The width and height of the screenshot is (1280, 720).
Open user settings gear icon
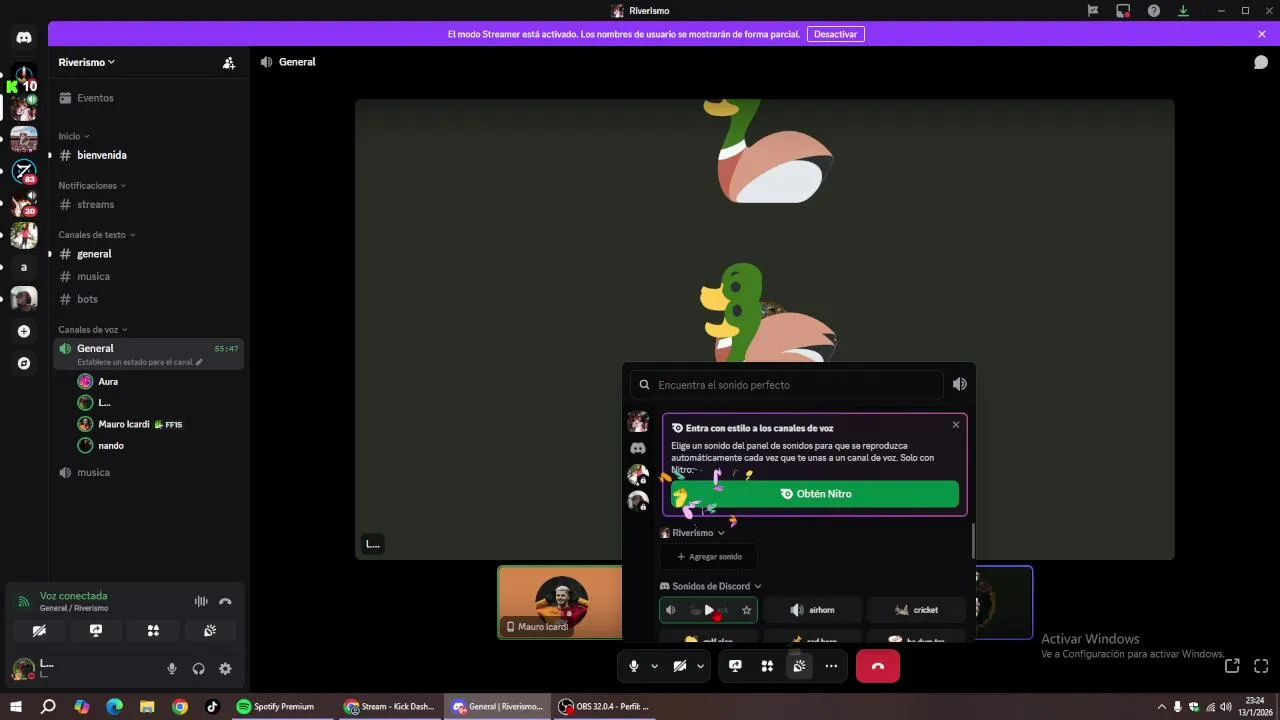(225, 669)
